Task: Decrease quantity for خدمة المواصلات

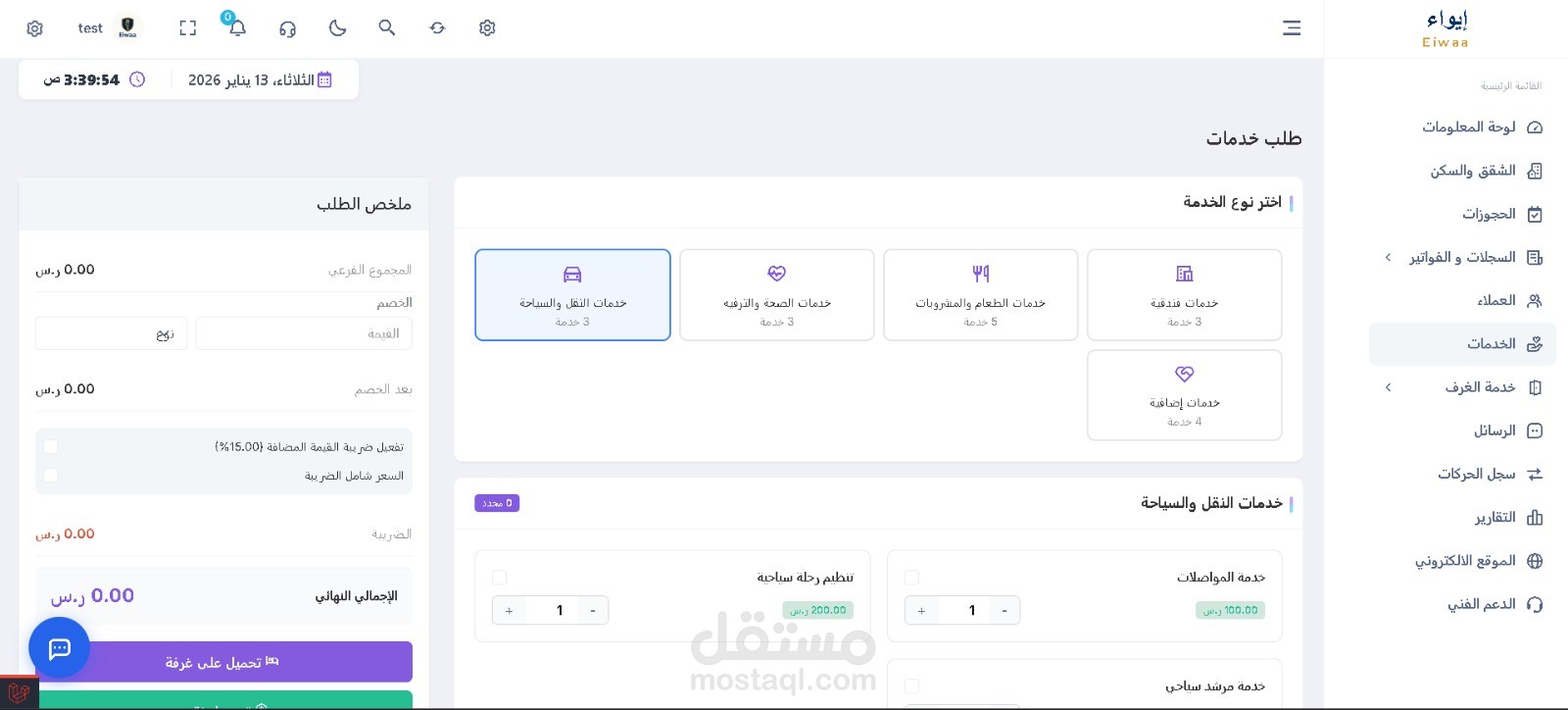Action: [1004, 610]
